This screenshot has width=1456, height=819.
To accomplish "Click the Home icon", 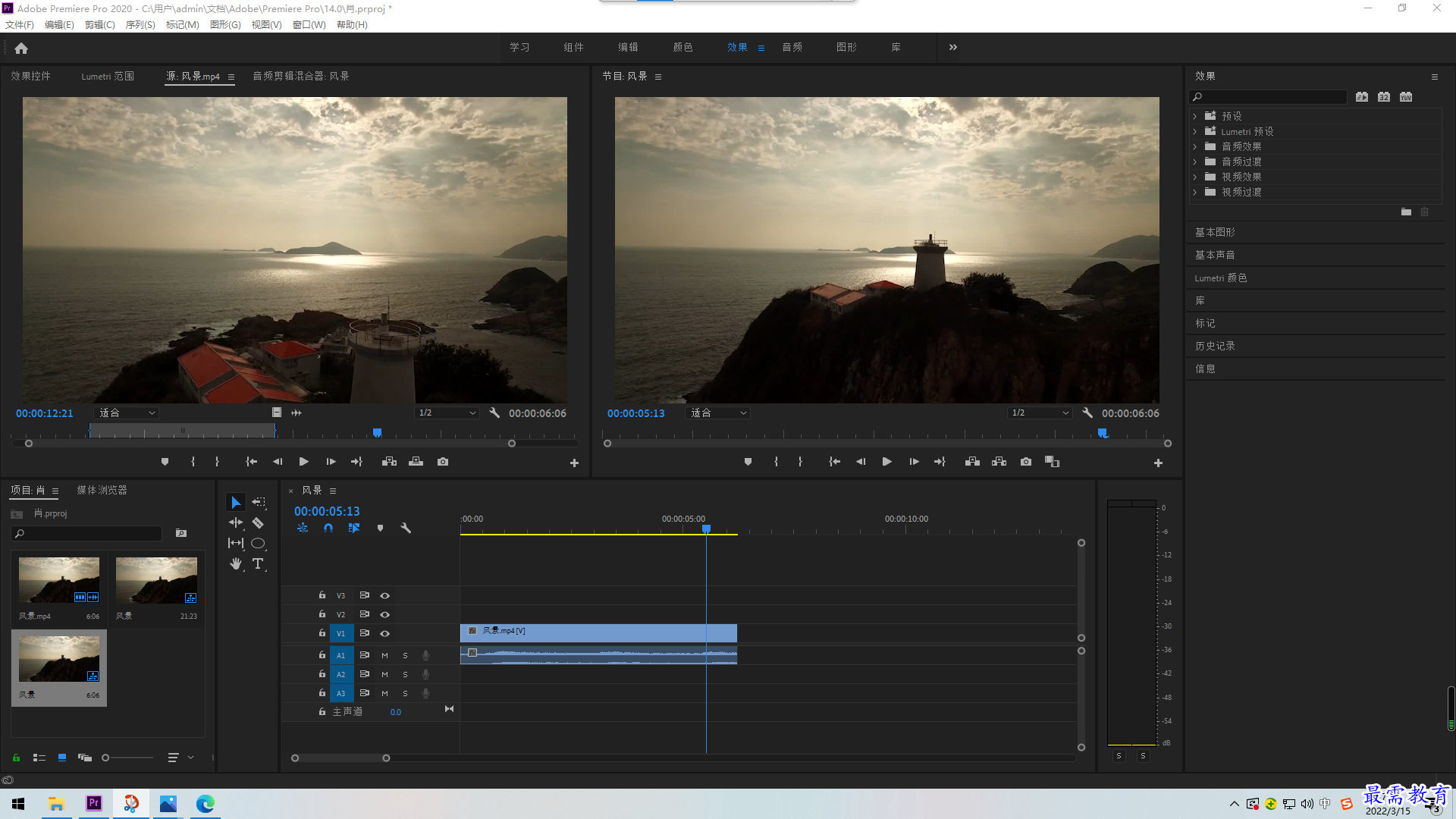I will (x=21, y=48).
